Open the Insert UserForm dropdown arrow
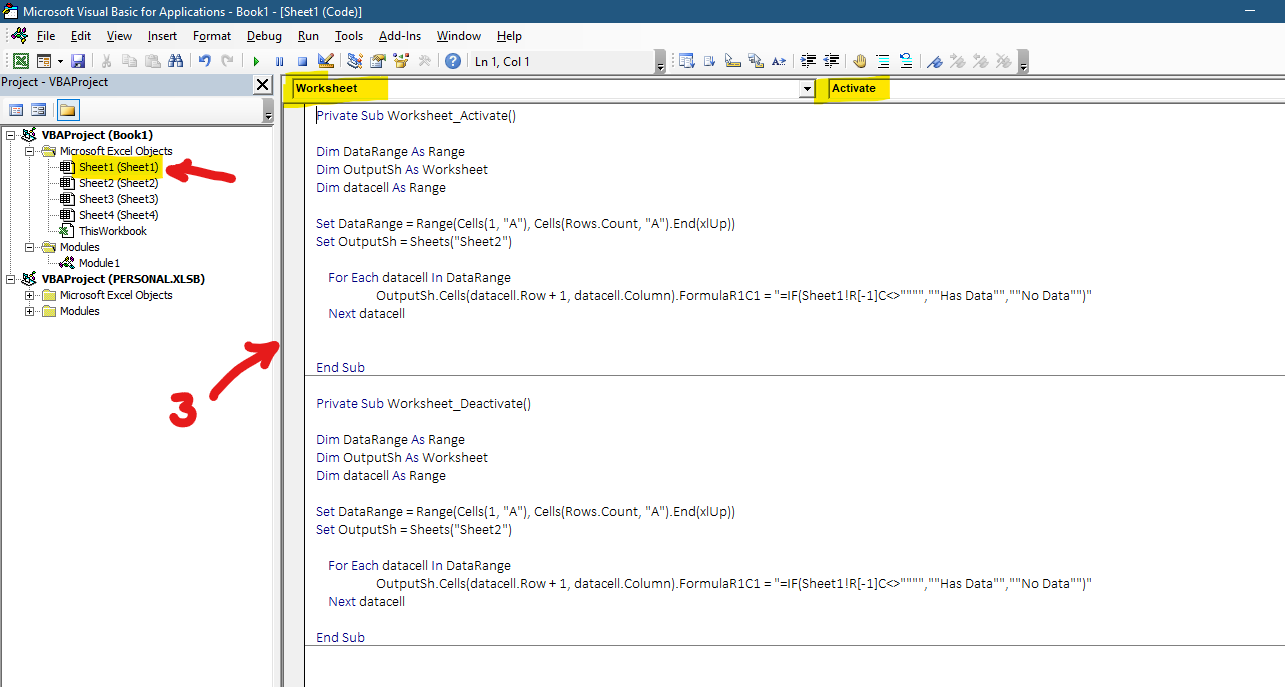This screenshot has width=1285, height=687. coord(60,61)
